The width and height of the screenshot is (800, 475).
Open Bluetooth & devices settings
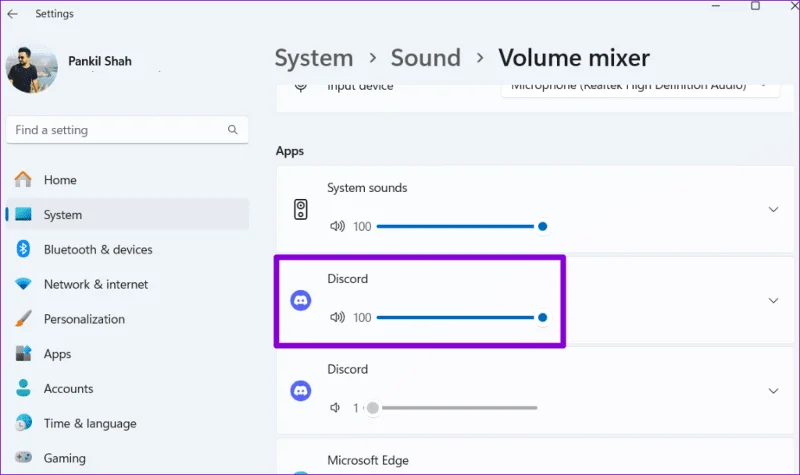pos(127,249)
